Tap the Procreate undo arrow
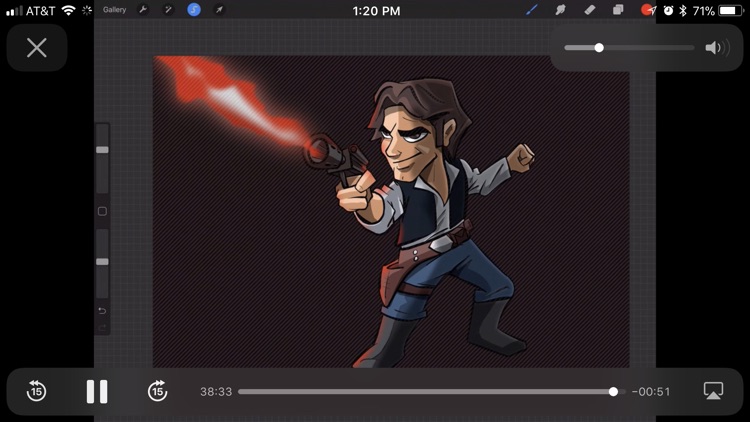 [102, 311]
